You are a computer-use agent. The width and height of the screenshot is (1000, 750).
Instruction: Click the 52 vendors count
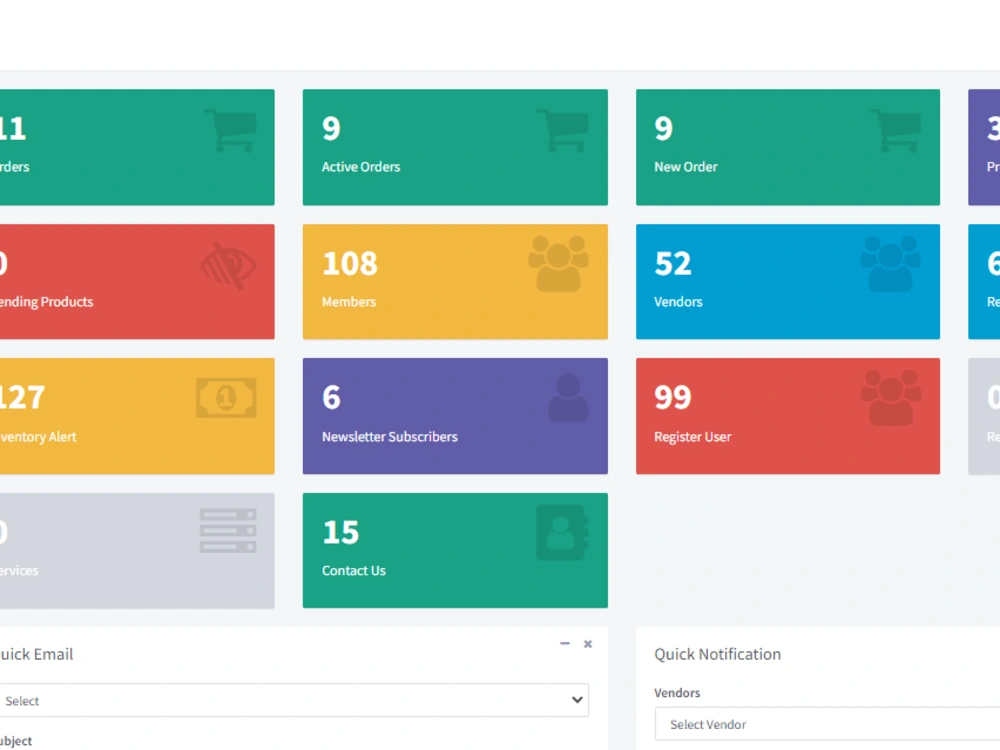(x=673, y=263)
